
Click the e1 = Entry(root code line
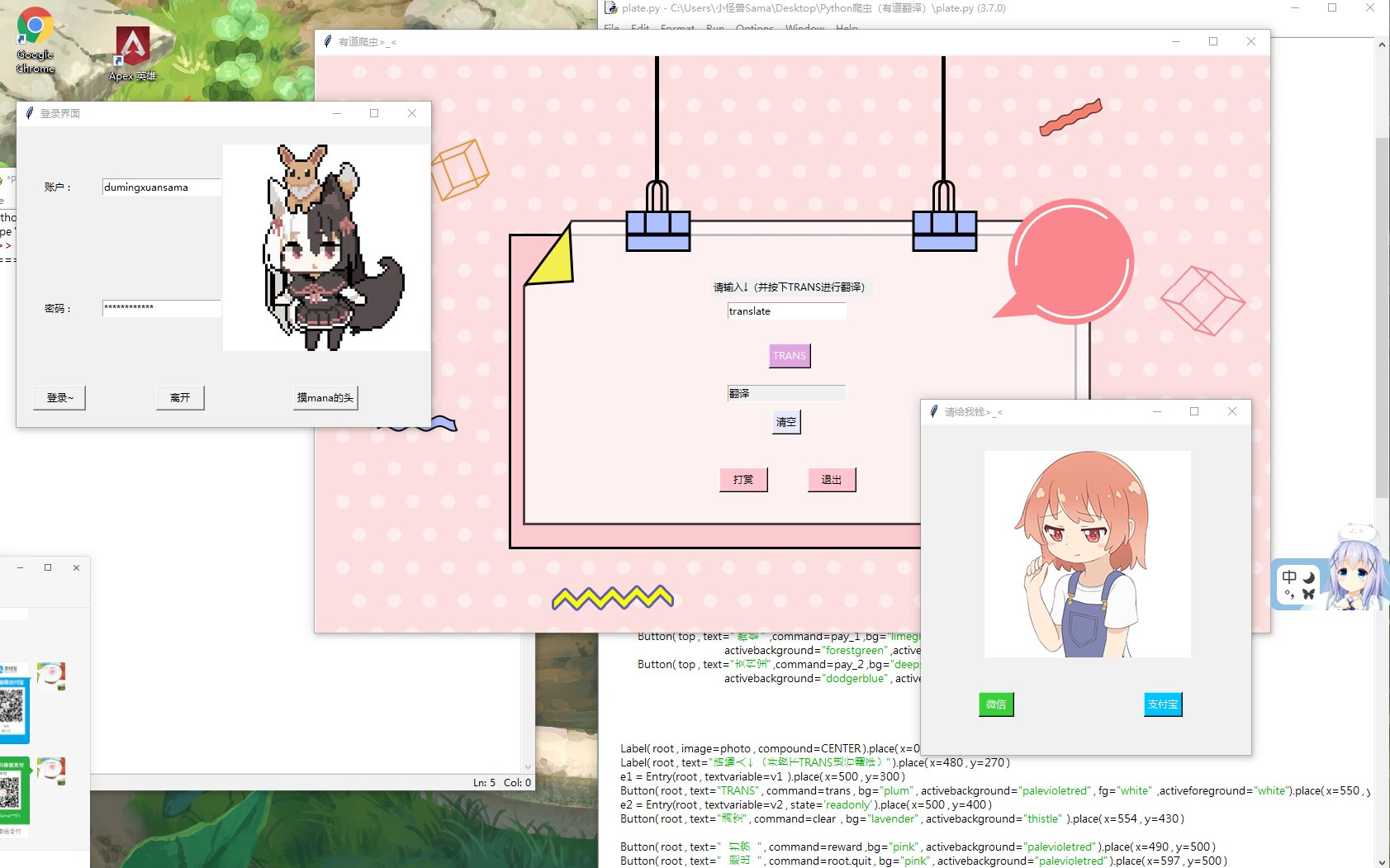click(x=762, y=776)
